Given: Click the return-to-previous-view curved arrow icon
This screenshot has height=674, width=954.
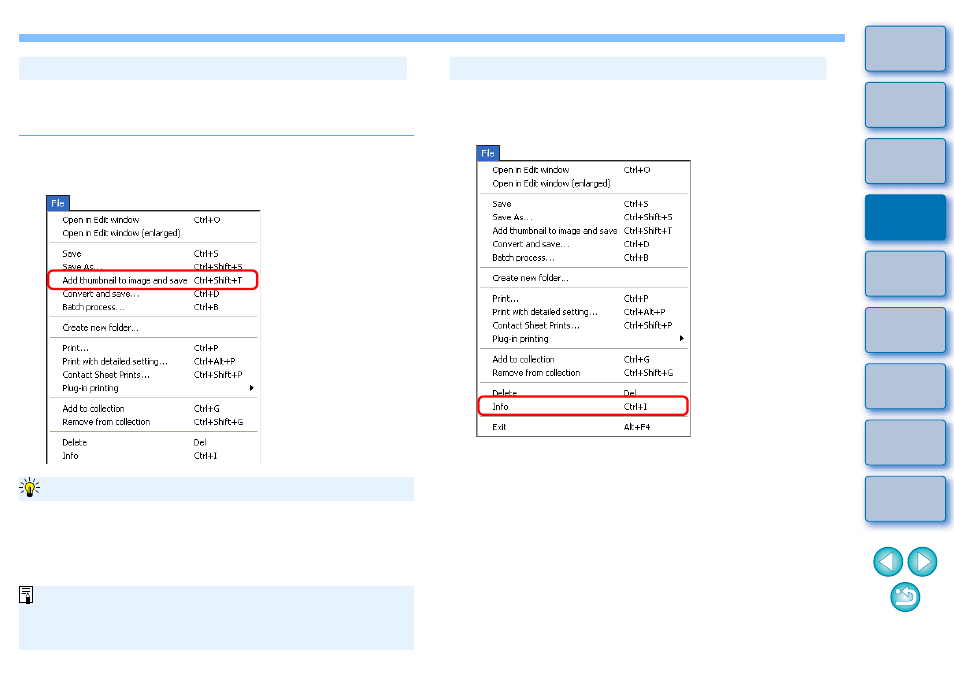Looking at the screenshot, I should tap(905, 597).
